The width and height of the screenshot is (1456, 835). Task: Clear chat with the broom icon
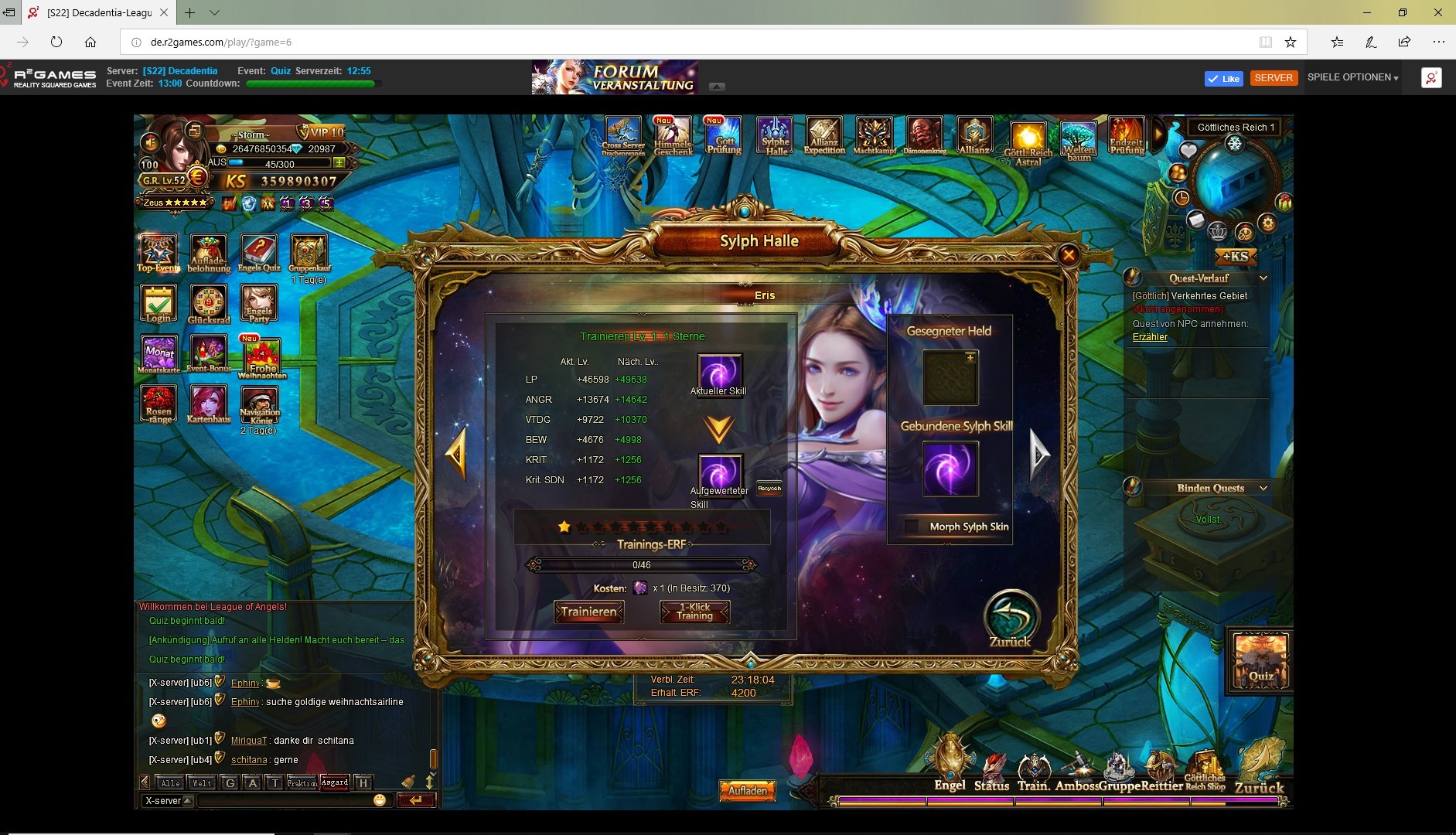(408, 782)
